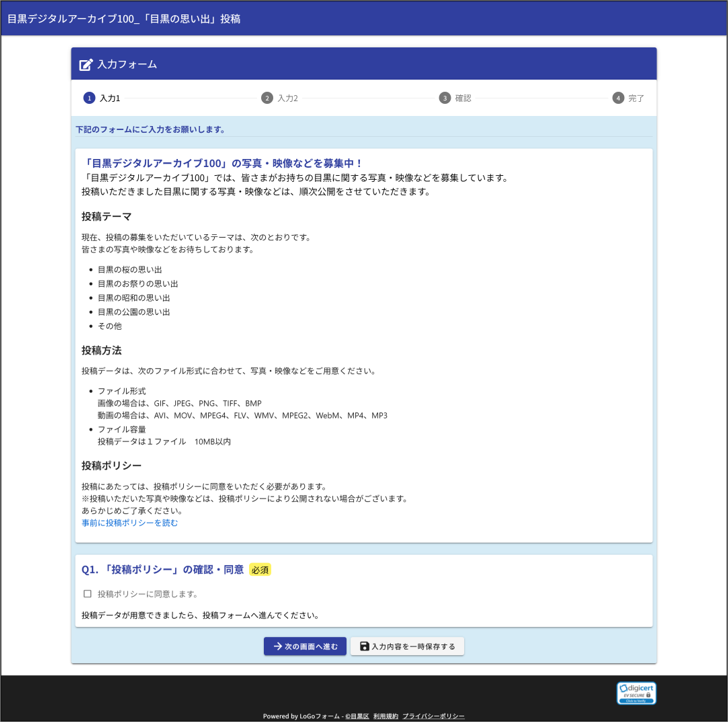Click the yellow 必須 badge on Q1
Image resolution: width=728 pixels, height=722 pixels.
click(260, 570)
